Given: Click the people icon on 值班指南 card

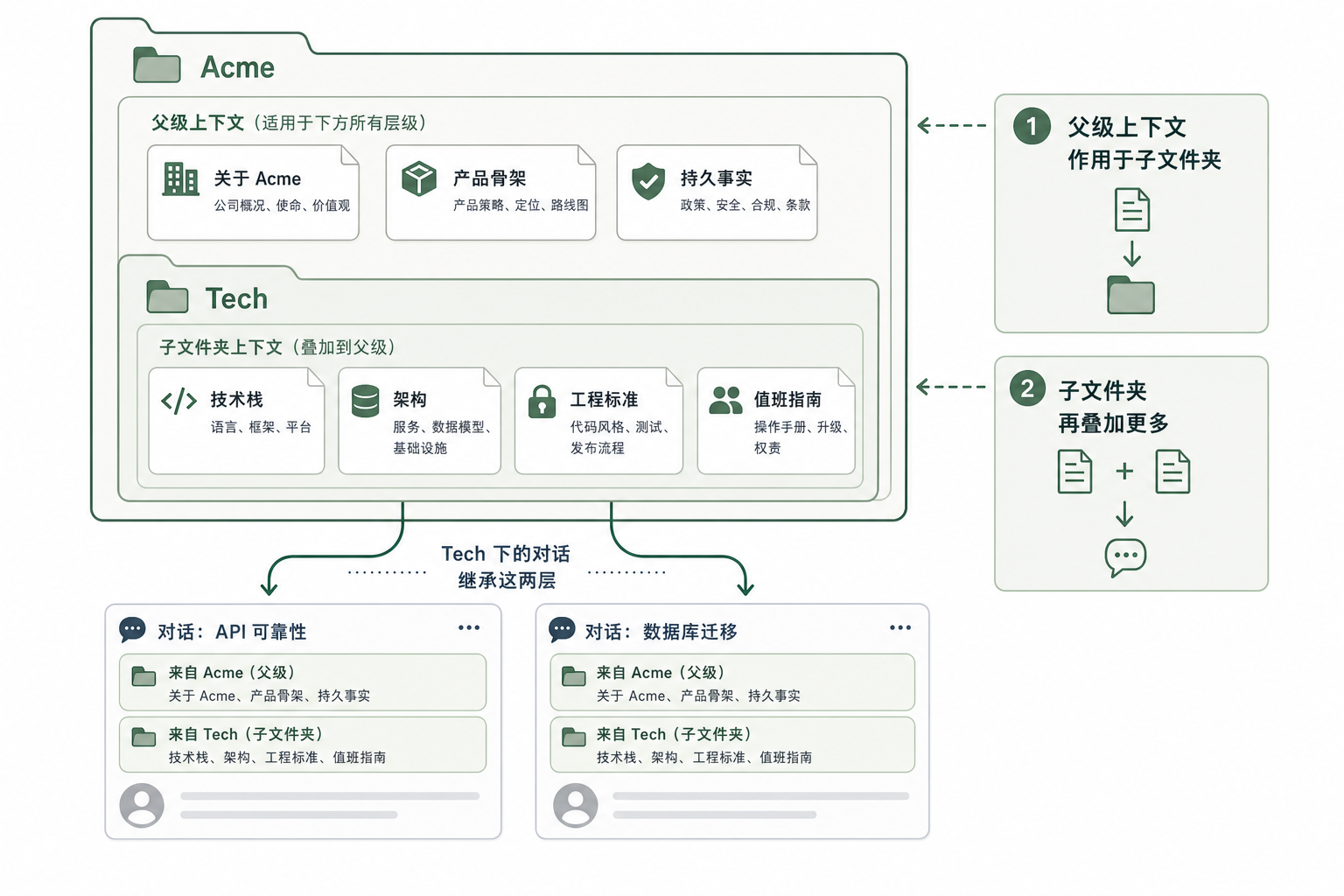Looking at the screenshot, I should (725, 400).
